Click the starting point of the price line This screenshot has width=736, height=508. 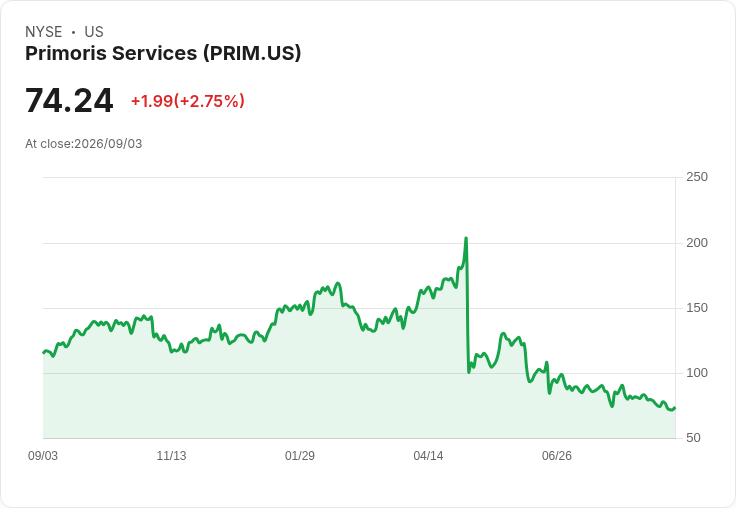44,353
